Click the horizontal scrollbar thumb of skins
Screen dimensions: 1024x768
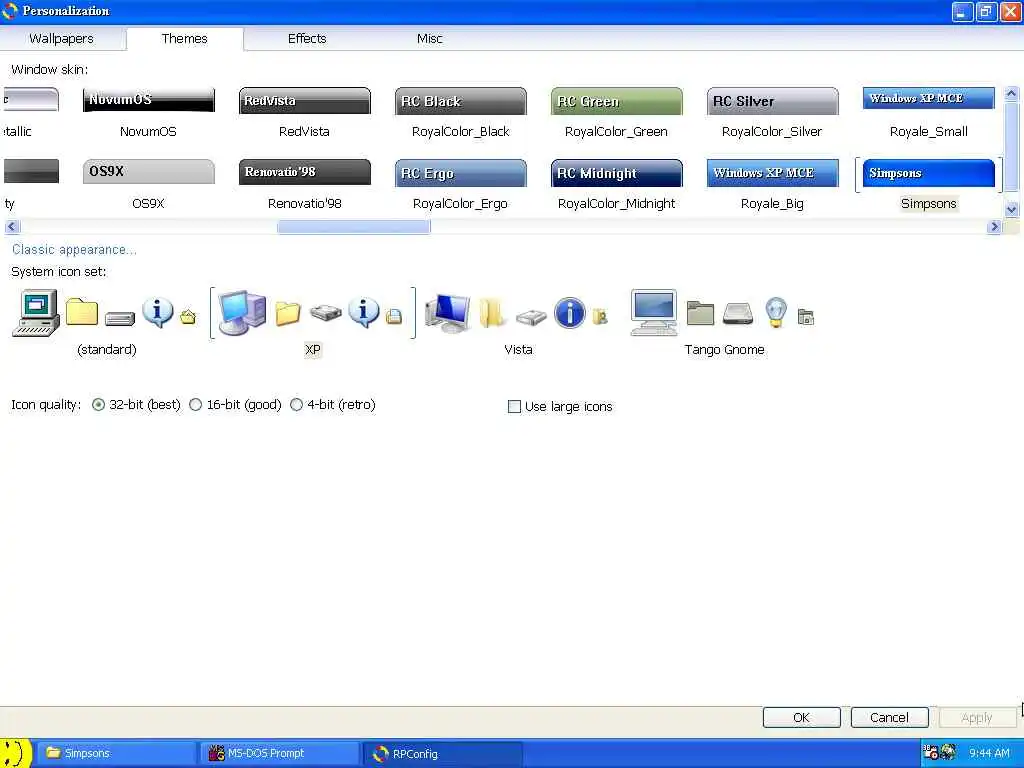pos(353,227)
